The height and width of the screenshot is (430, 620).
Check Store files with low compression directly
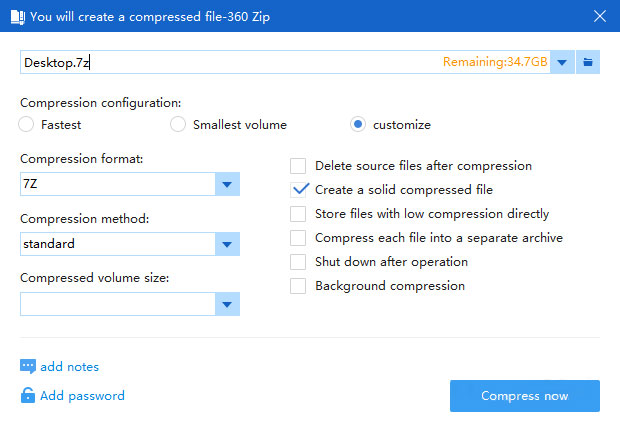[298, 214]
